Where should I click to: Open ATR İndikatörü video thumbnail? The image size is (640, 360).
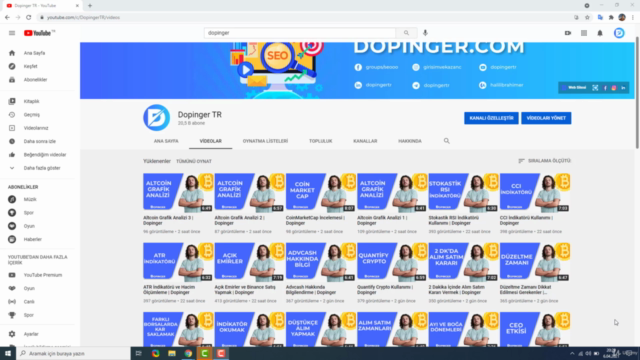(x=178, y=262)
